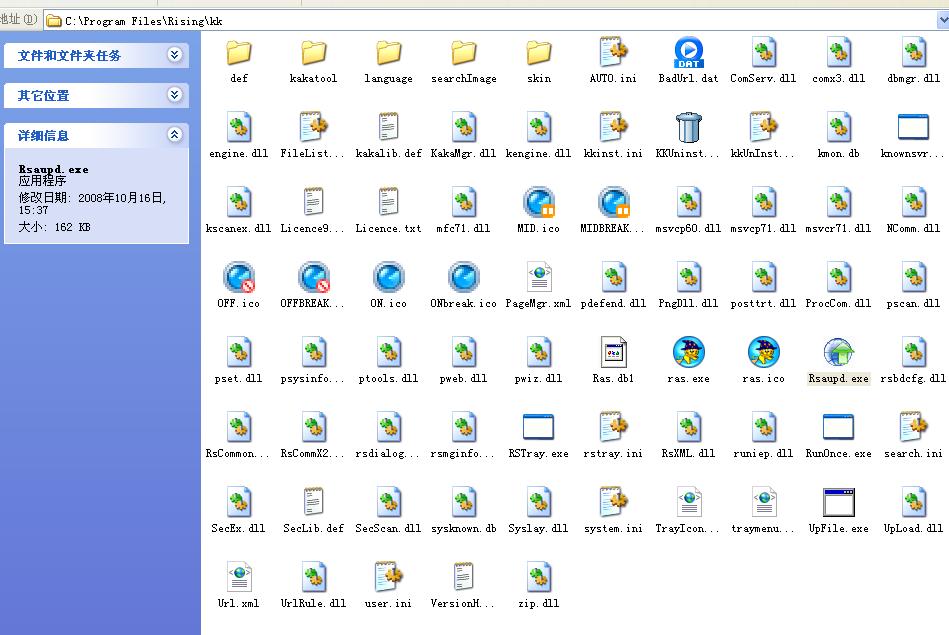Click the ComServ.dll file name
Screen dimensions: 949x635
[764, 78]
